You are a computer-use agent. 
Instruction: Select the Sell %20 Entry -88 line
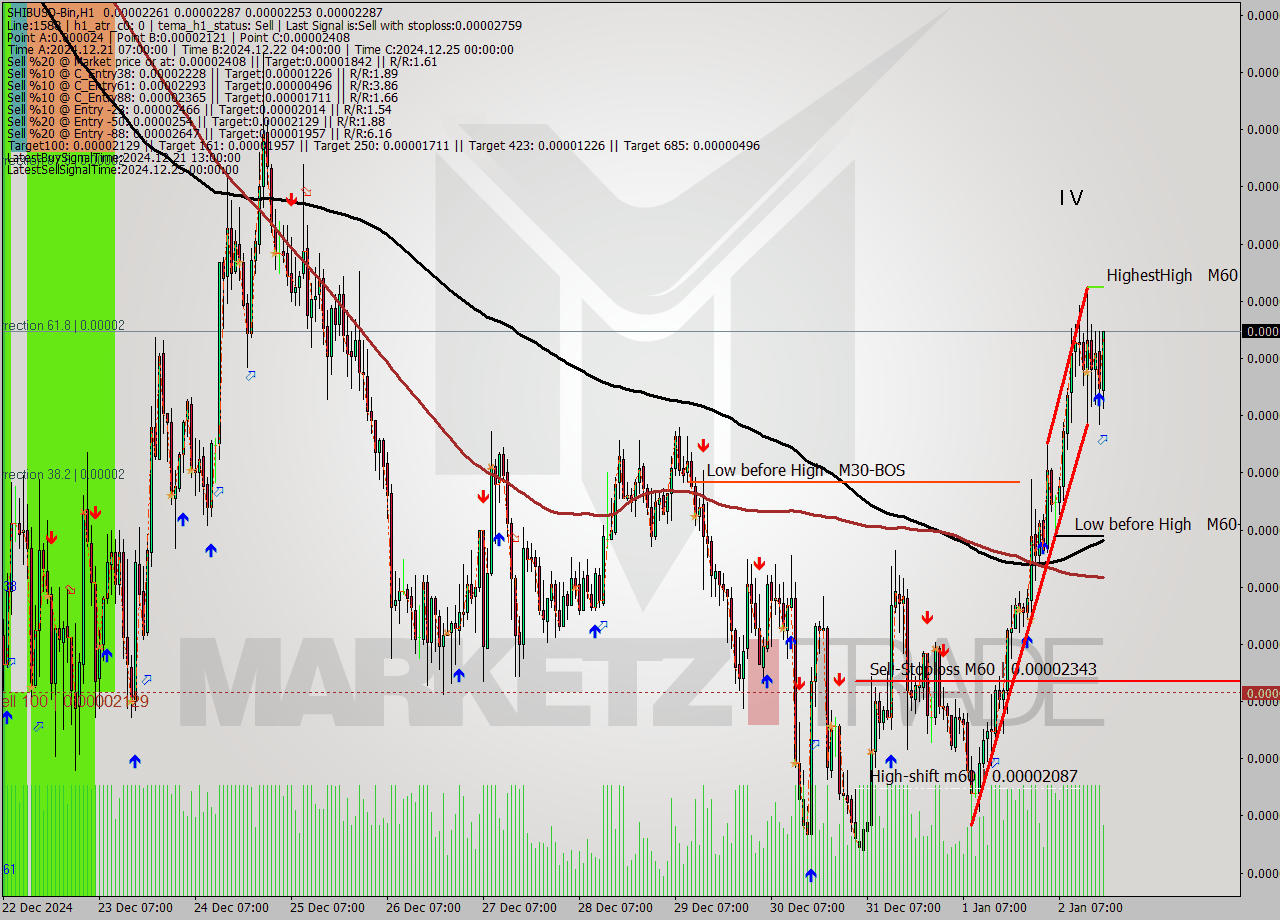coord(199,134)
